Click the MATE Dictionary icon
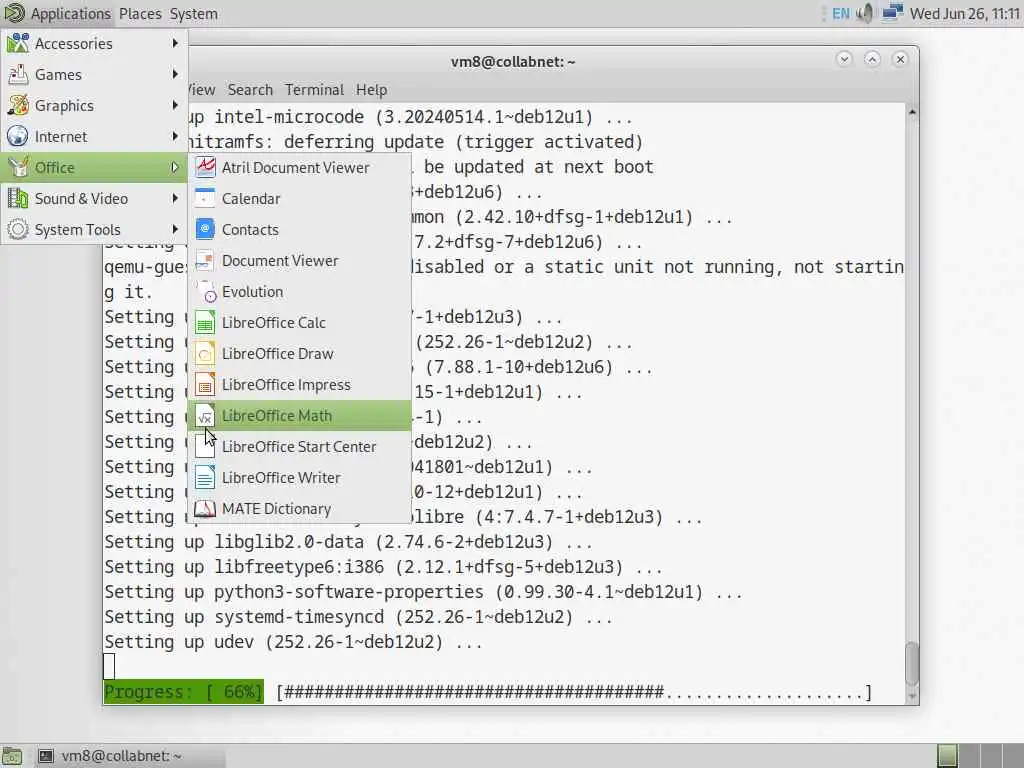 click(205, 509)
